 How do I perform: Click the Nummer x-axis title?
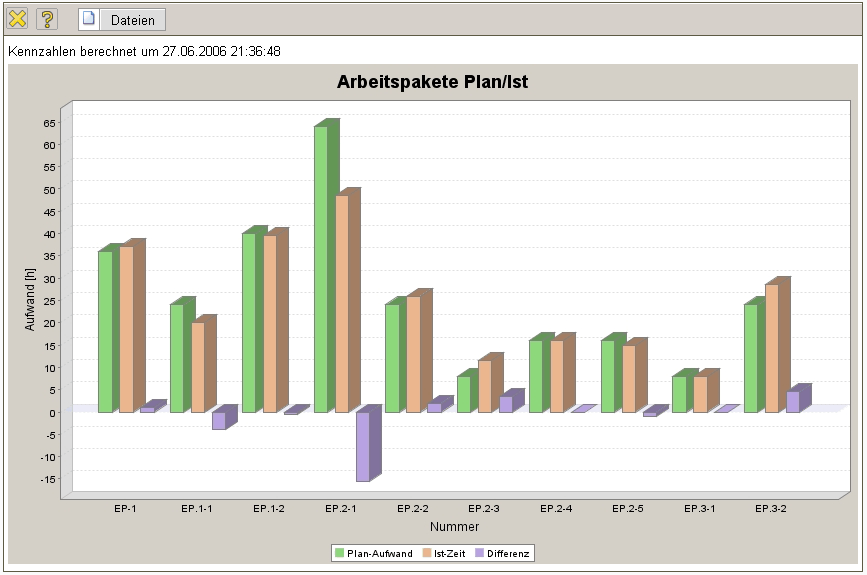coord(454,526)
